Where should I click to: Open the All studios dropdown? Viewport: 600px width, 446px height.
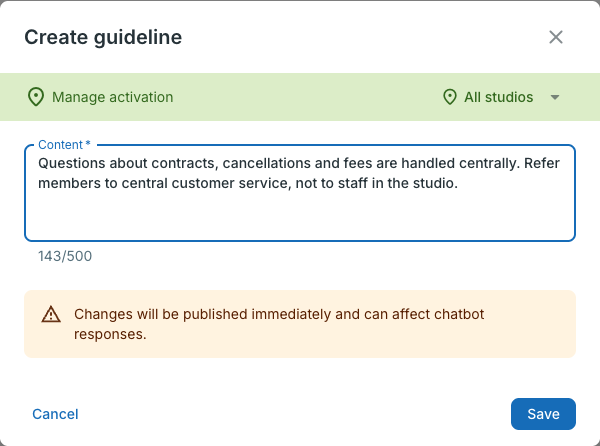pos(502,97)
